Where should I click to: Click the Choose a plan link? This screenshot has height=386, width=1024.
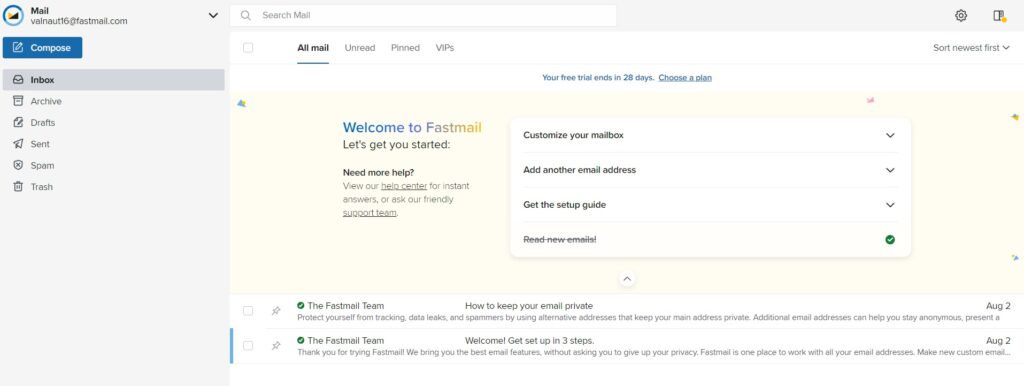click(685, 78)
